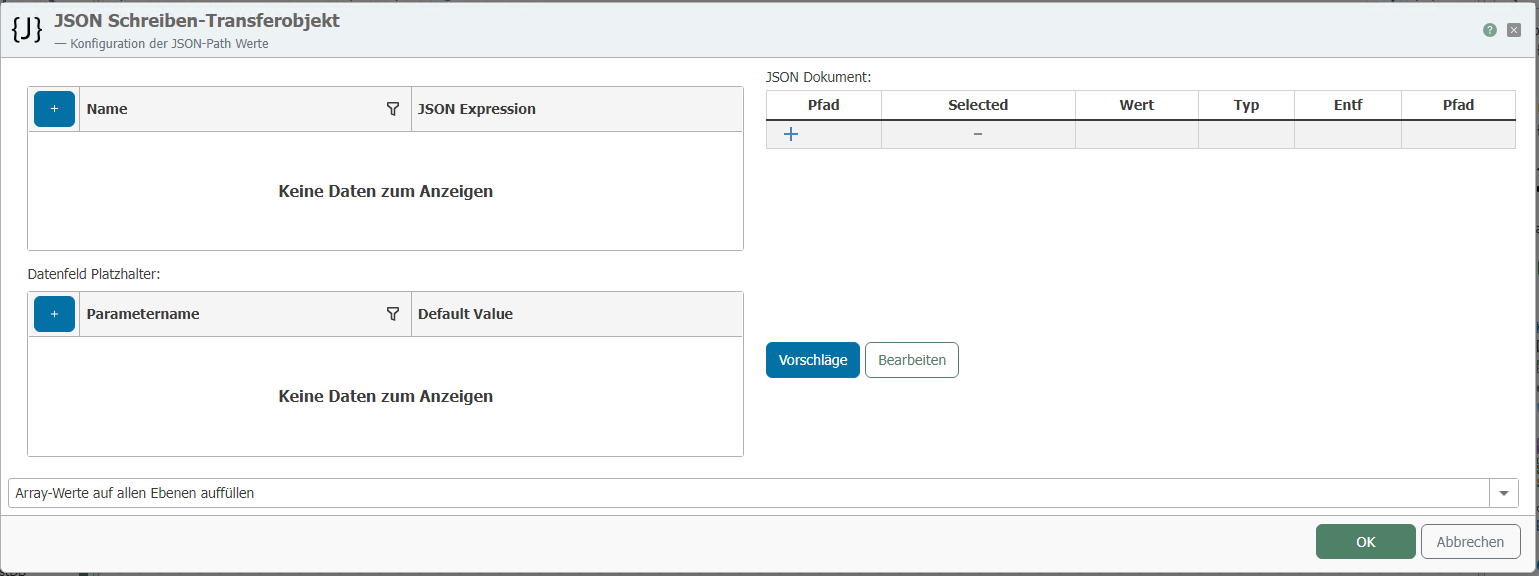Screen dimensions: 1539x576
Task: Click the JSON Transferobjekt logo icon
Action: coord(27,28)
